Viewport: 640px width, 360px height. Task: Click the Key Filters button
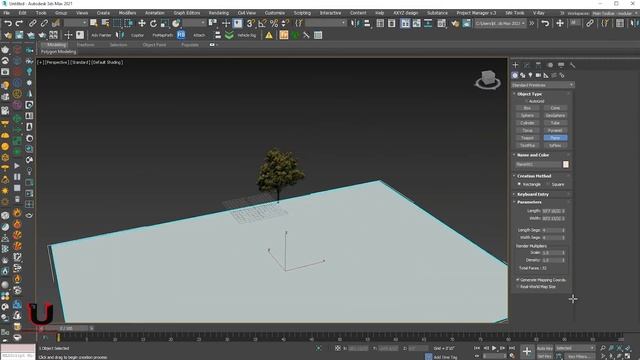click(578, 356)
